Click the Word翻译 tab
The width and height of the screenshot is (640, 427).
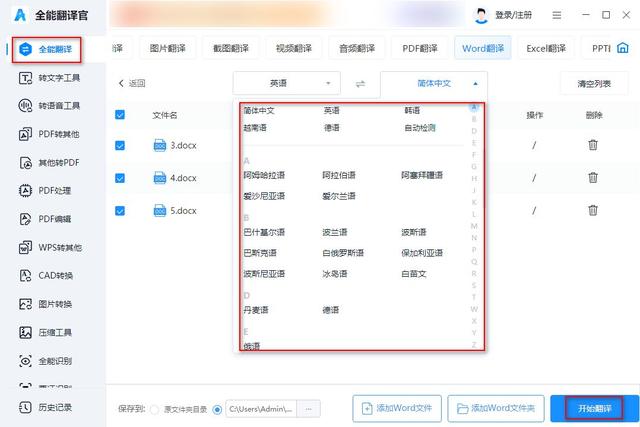pyautogui.click(x=483, y=48)
